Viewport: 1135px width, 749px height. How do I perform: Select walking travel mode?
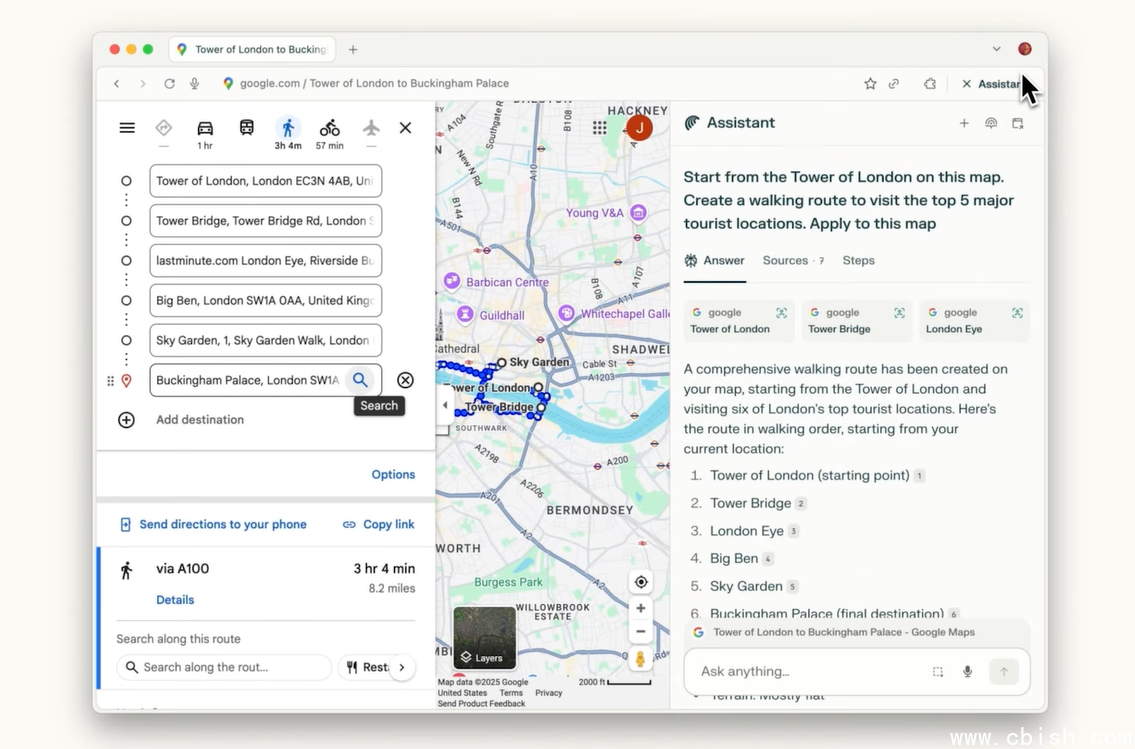coord(288,128)
